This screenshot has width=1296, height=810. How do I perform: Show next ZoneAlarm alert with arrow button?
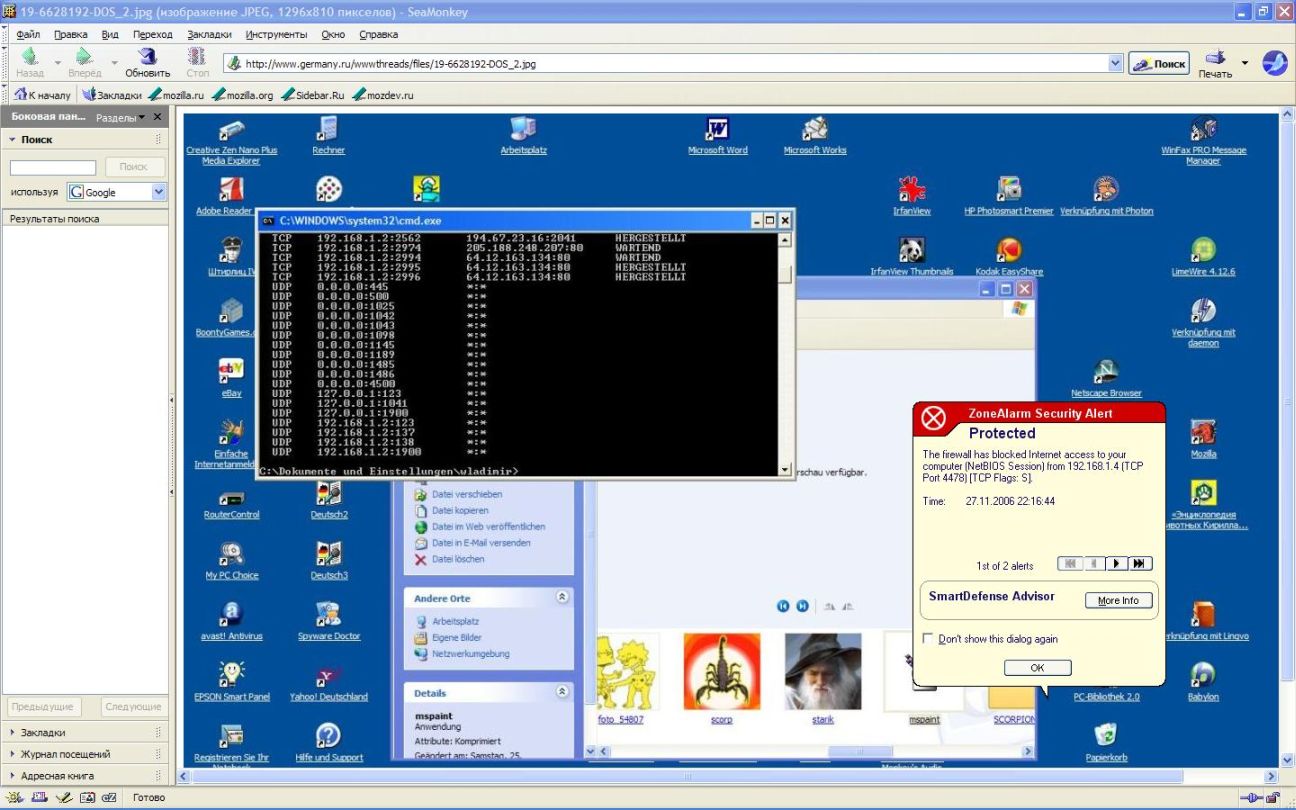(x=1117, y=564)
